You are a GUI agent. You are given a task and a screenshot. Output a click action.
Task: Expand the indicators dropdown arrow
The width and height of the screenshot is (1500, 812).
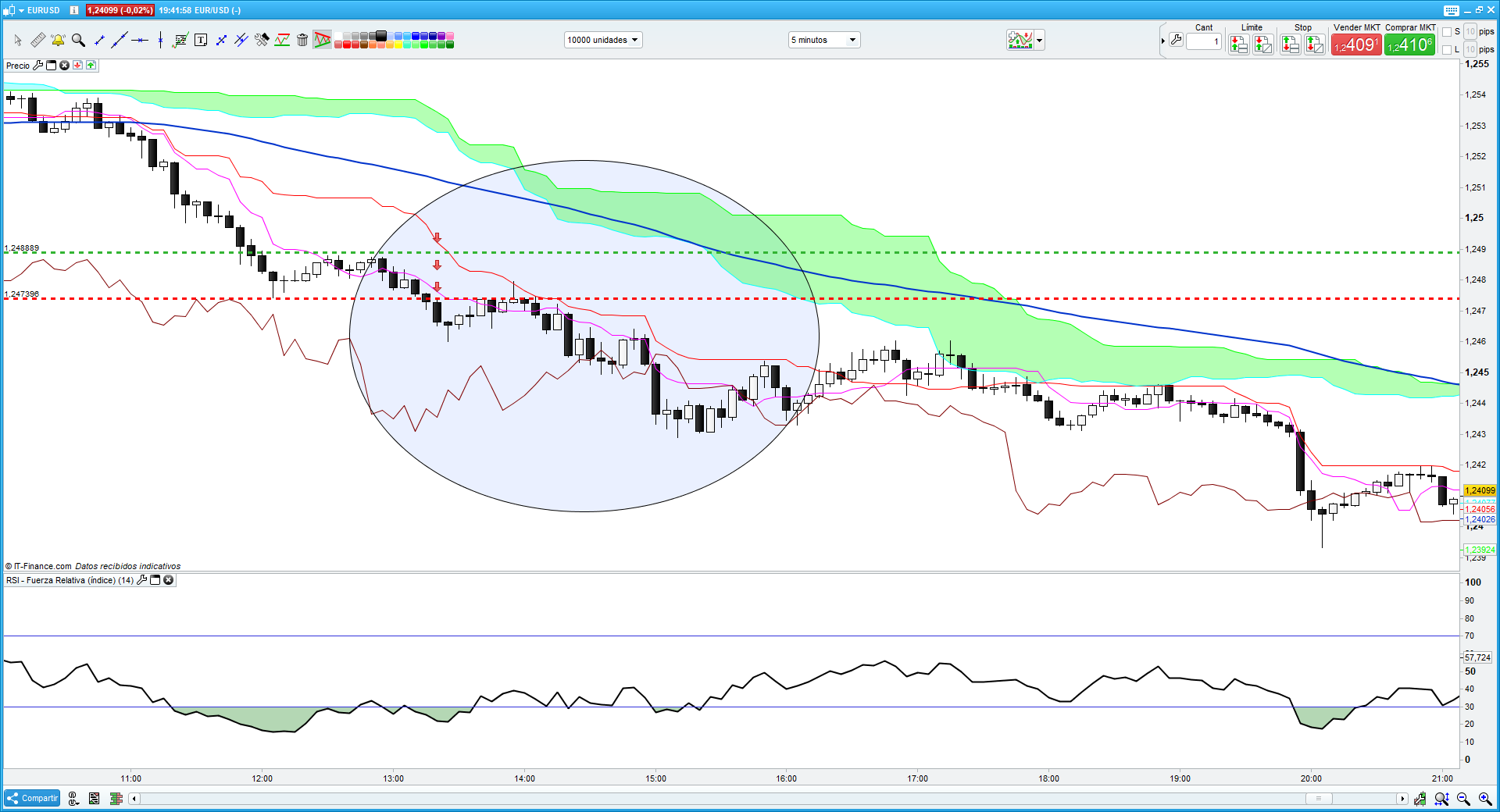pos(1039,40)
